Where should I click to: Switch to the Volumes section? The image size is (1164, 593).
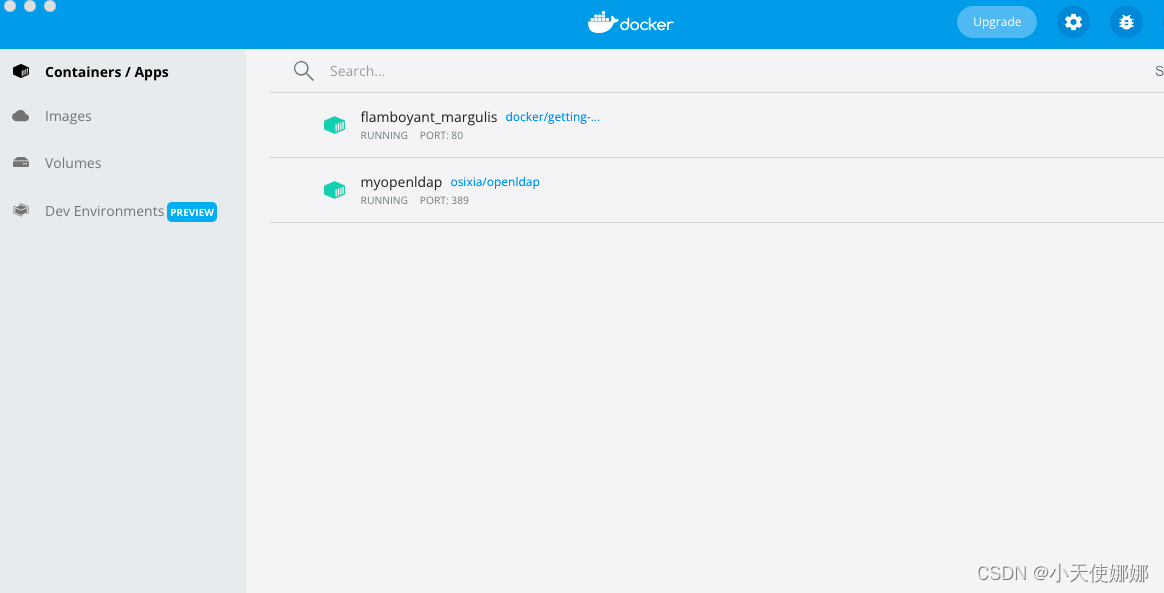click(73, 163)
